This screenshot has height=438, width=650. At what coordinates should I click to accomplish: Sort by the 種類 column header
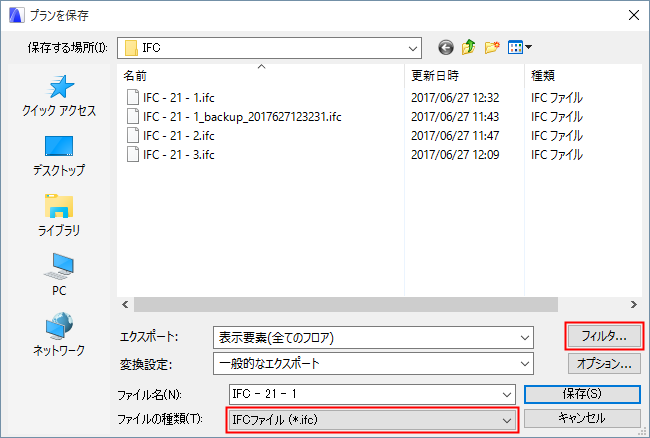coord(543,76)
